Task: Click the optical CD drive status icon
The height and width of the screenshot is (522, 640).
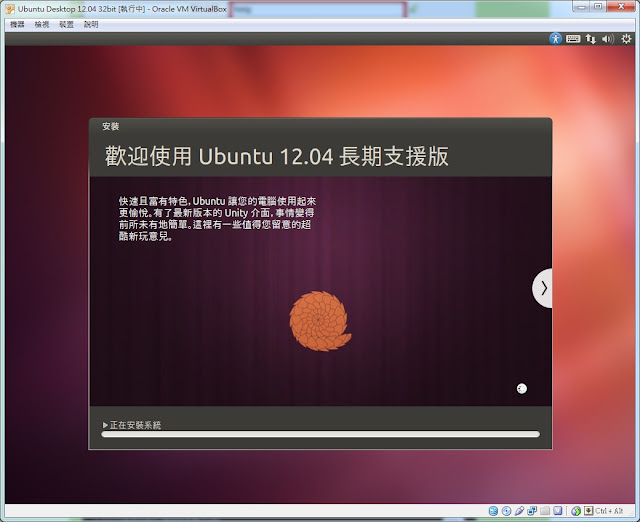Action: click(x=506, y=511)
